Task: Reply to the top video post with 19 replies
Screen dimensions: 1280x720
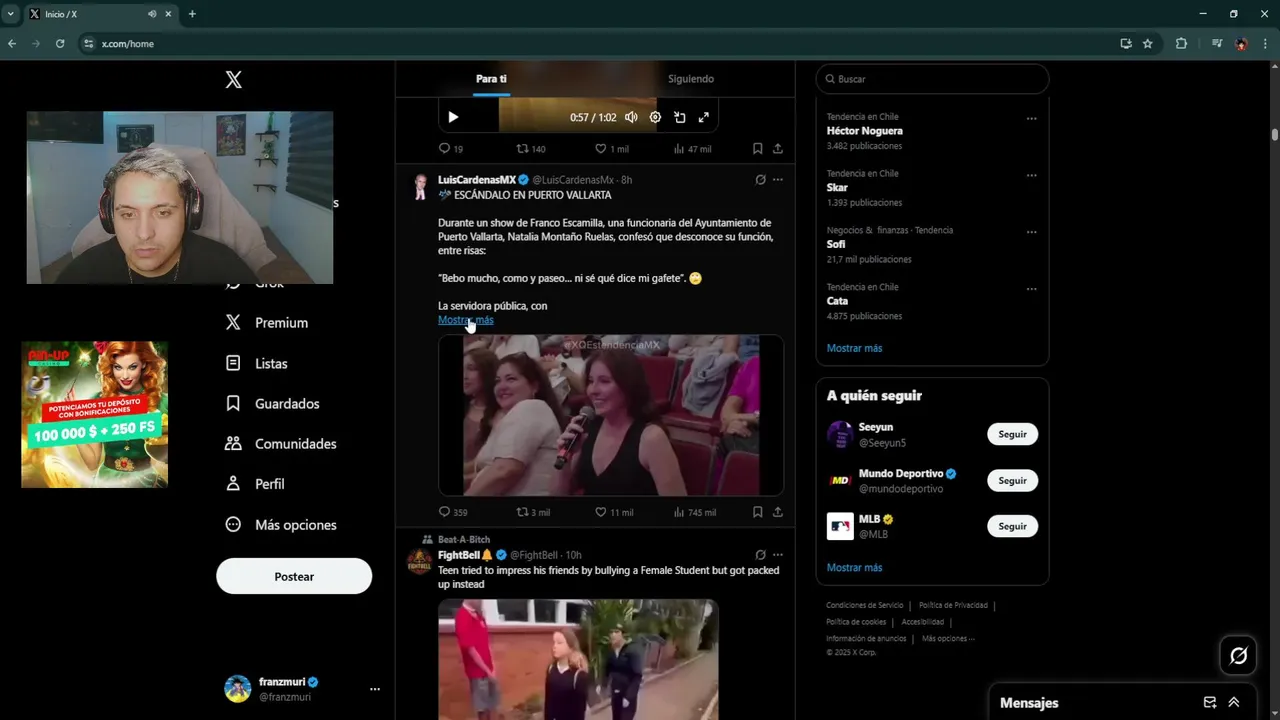Action: coord(451,148)
